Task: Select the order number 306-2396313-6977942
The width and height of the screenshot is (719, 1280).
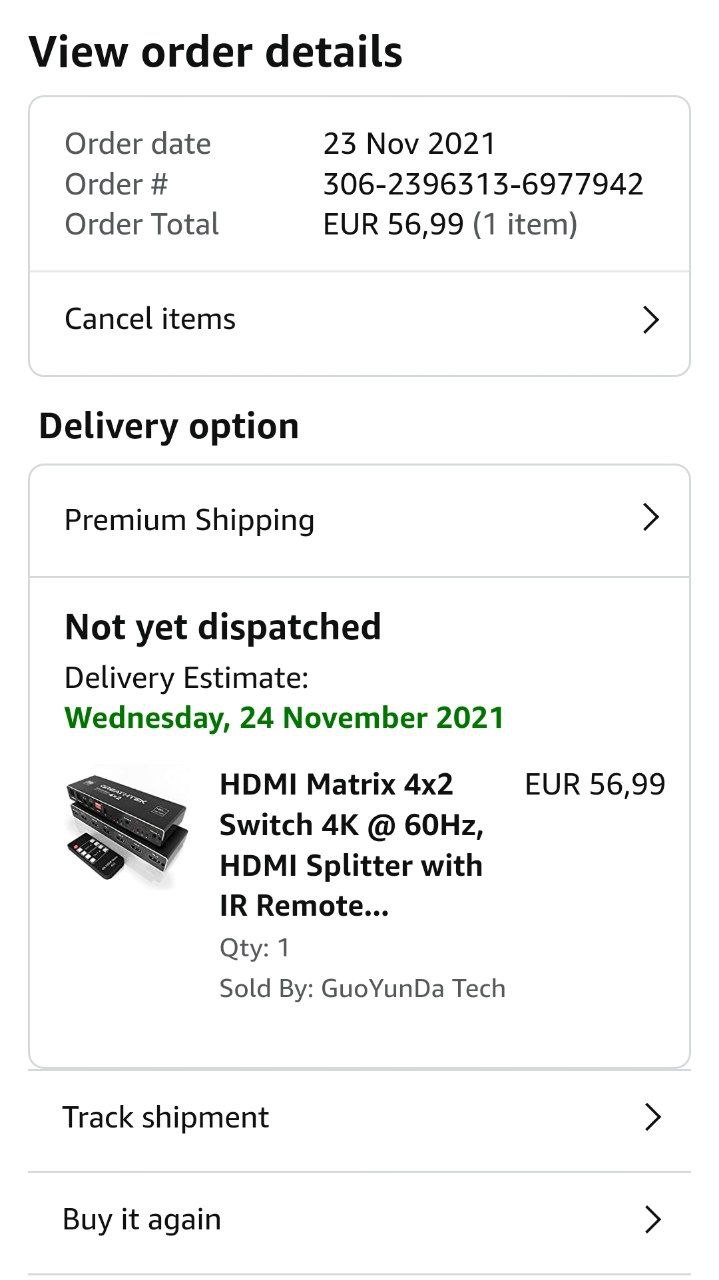Action: pos(483,184)
